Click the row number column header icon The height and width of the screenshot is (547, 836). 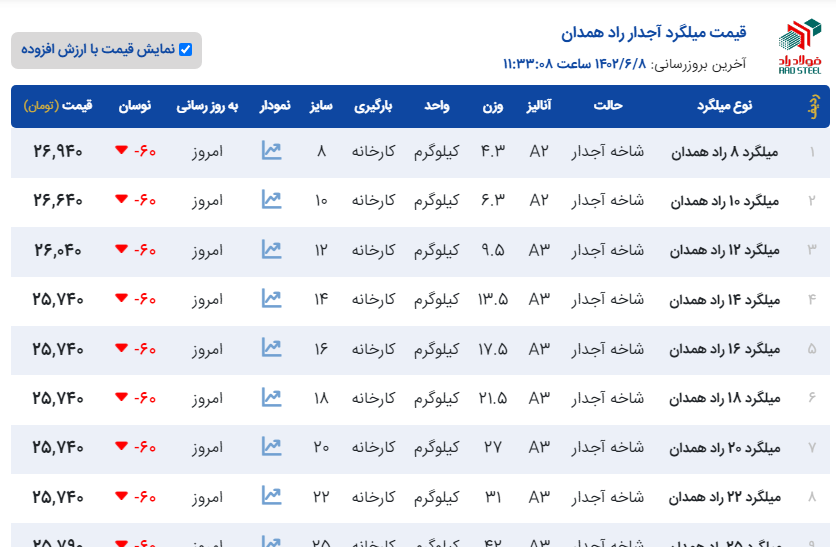[812, 106]
